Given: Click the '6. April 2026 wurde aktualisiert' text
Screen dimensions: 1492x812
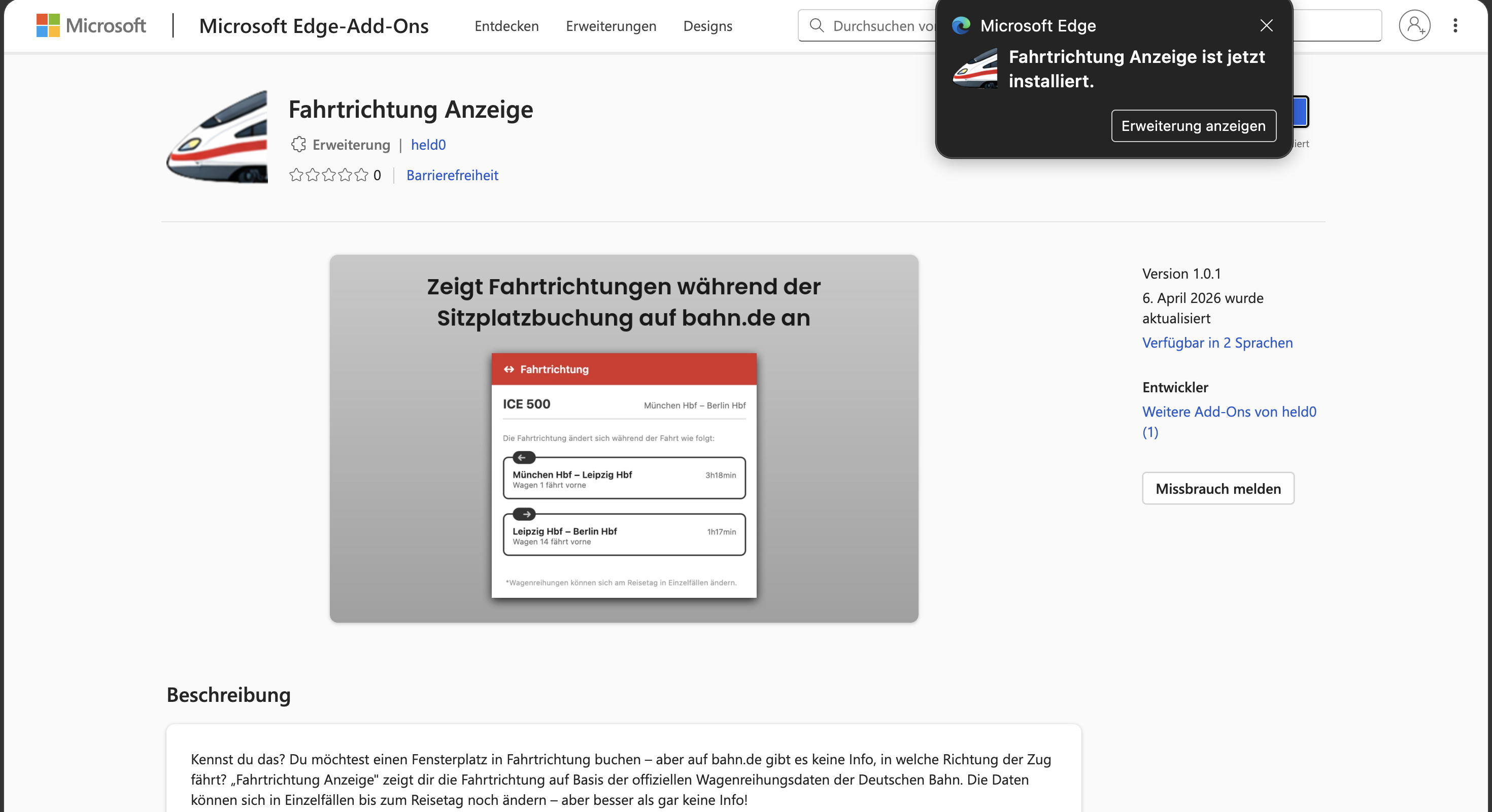Looking at the screenshot, I should (1202, 308).
